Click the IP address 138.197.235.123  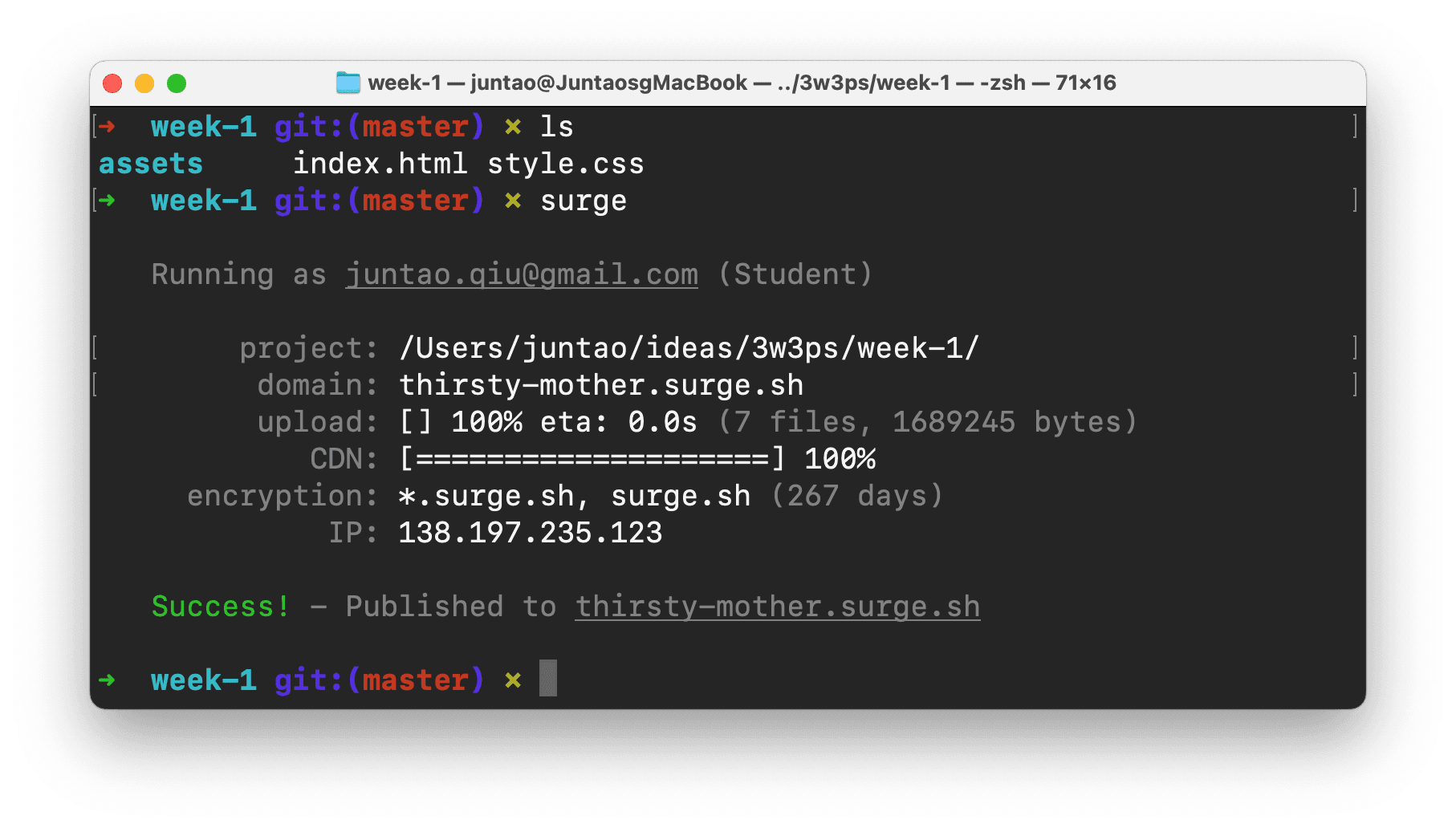(531, 533)
